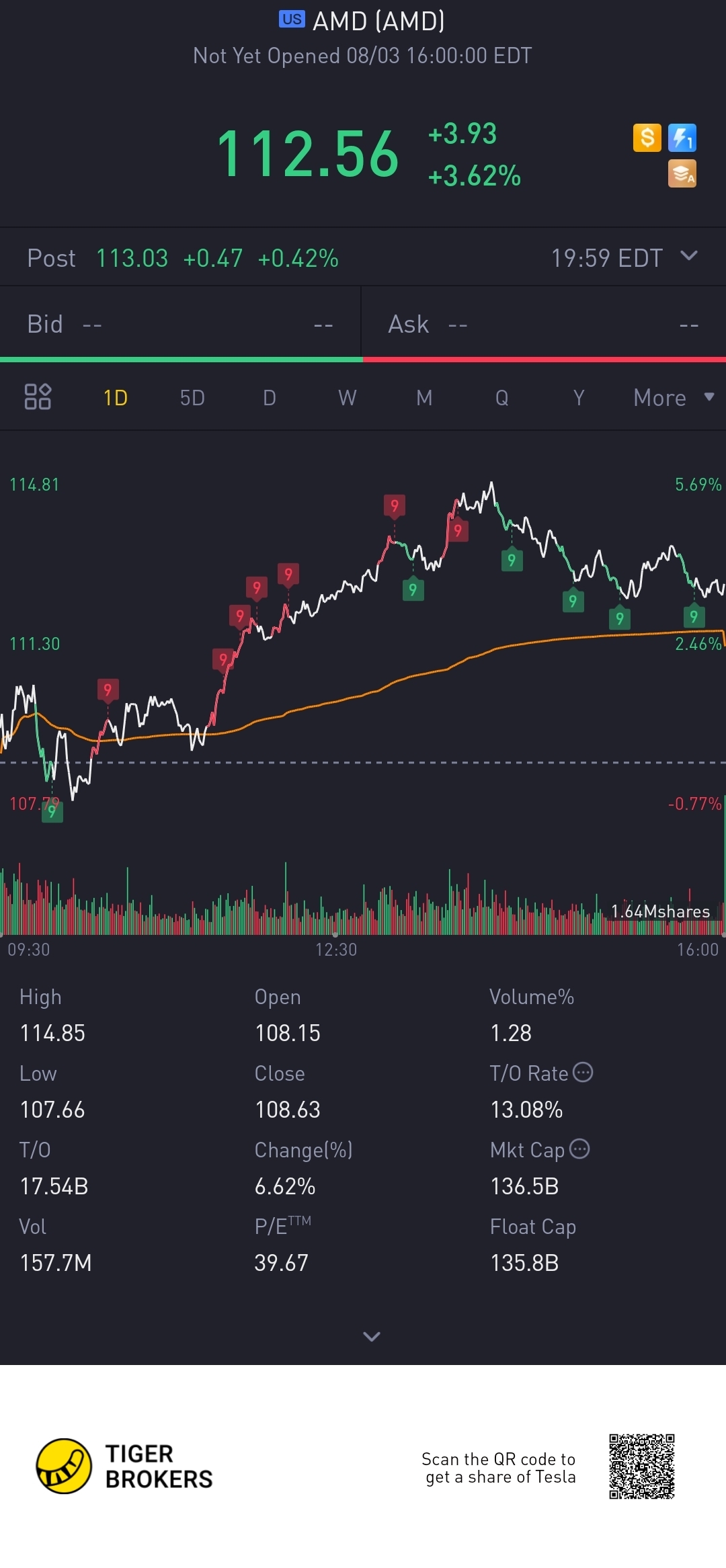The height and width of the screenshot is (1568, 726).
Task: Tap the T/O value 17.54B
Action: (54, 1186)
